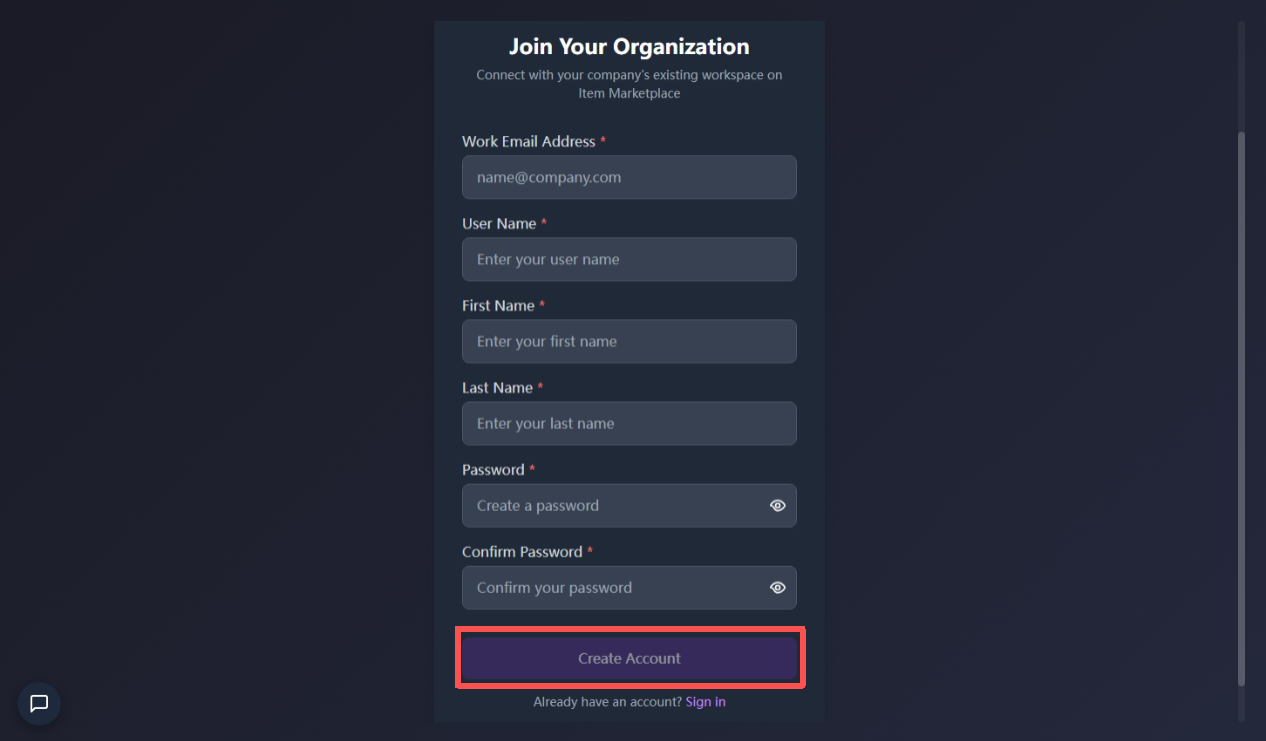Screen dimensions: 1266x741
Task: Toggle visibility of the Confirm Password field
Action: pyautogui.click(x=777, y=588)
